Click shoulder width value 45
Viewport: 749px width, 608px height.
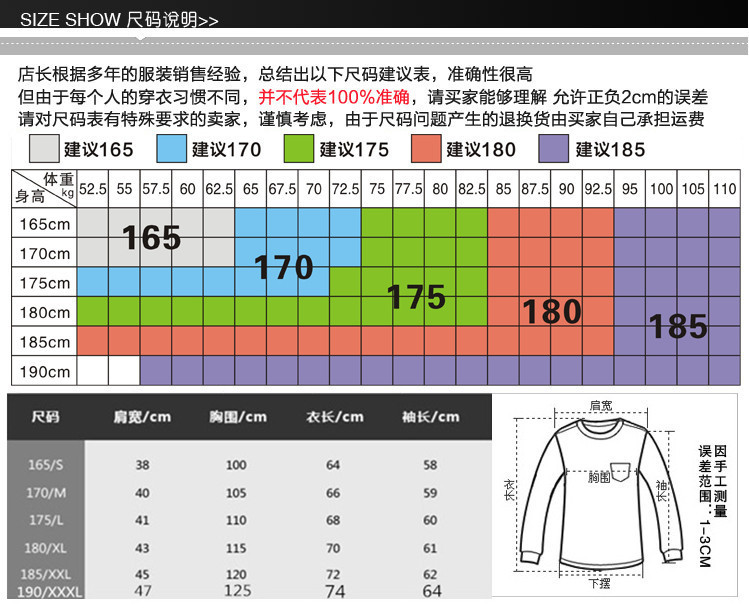[x=142, y=574]
